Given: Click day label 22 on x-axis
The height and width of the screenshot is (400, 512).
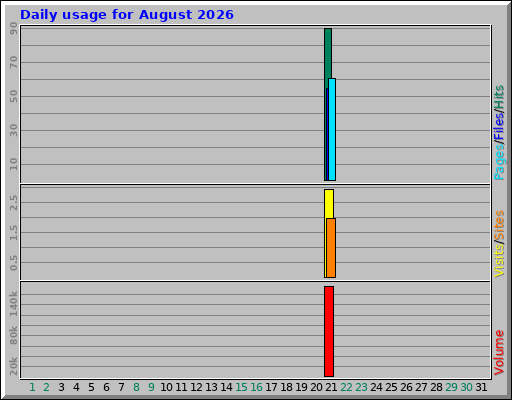Looking at the screenshot, I should point(346,387).
